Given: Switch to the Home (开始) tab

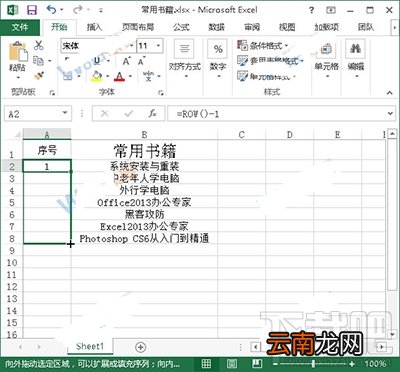Looking at the screenshot, I should tap(59, 27).
